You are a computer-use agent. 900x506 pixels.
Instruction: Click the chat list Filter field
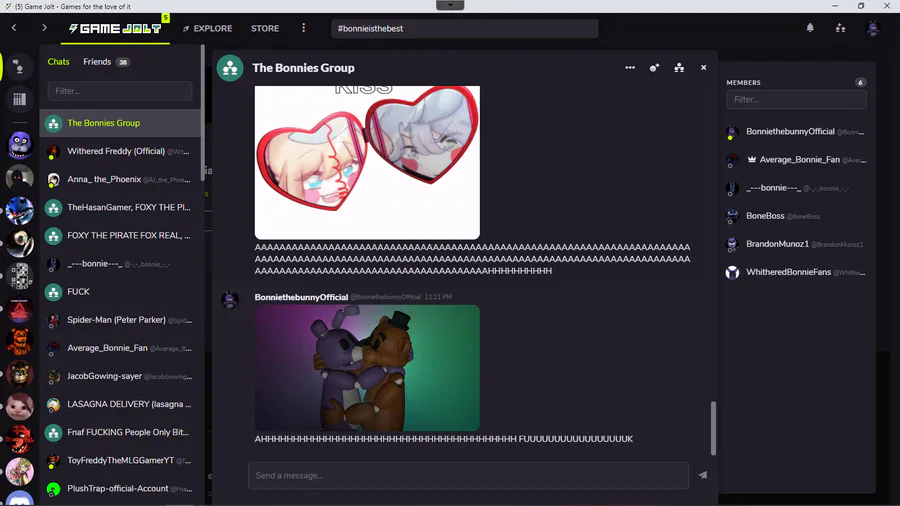click(x=120, y=91)
